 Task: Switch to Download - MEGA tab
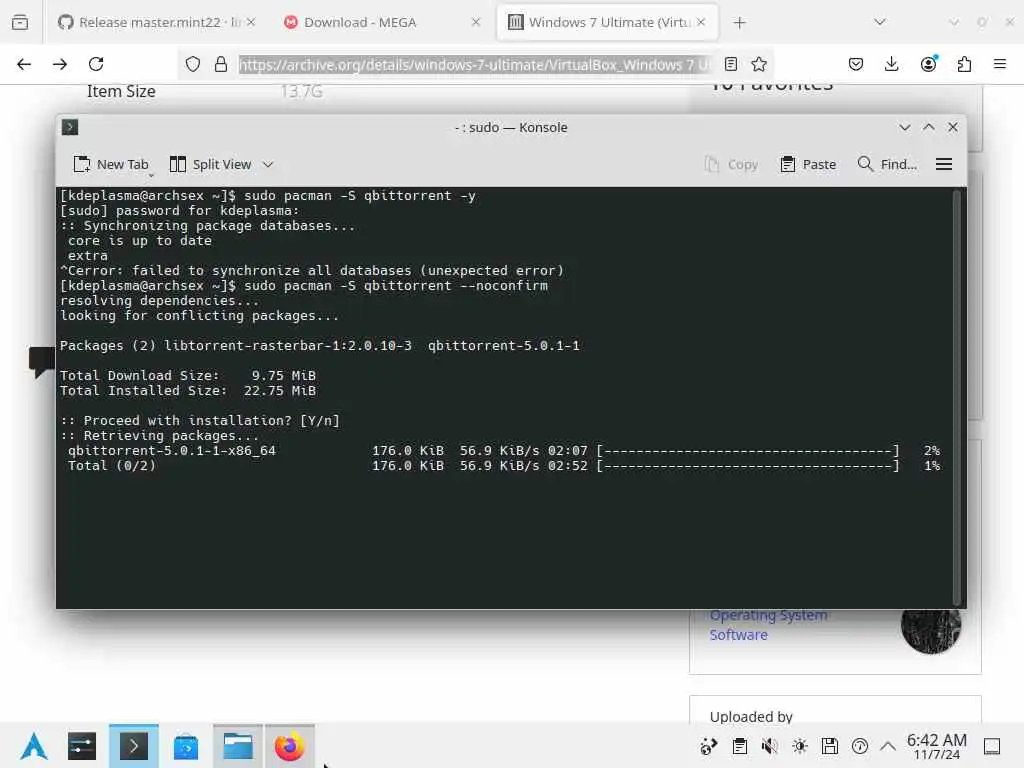click(x=360, y=22)
